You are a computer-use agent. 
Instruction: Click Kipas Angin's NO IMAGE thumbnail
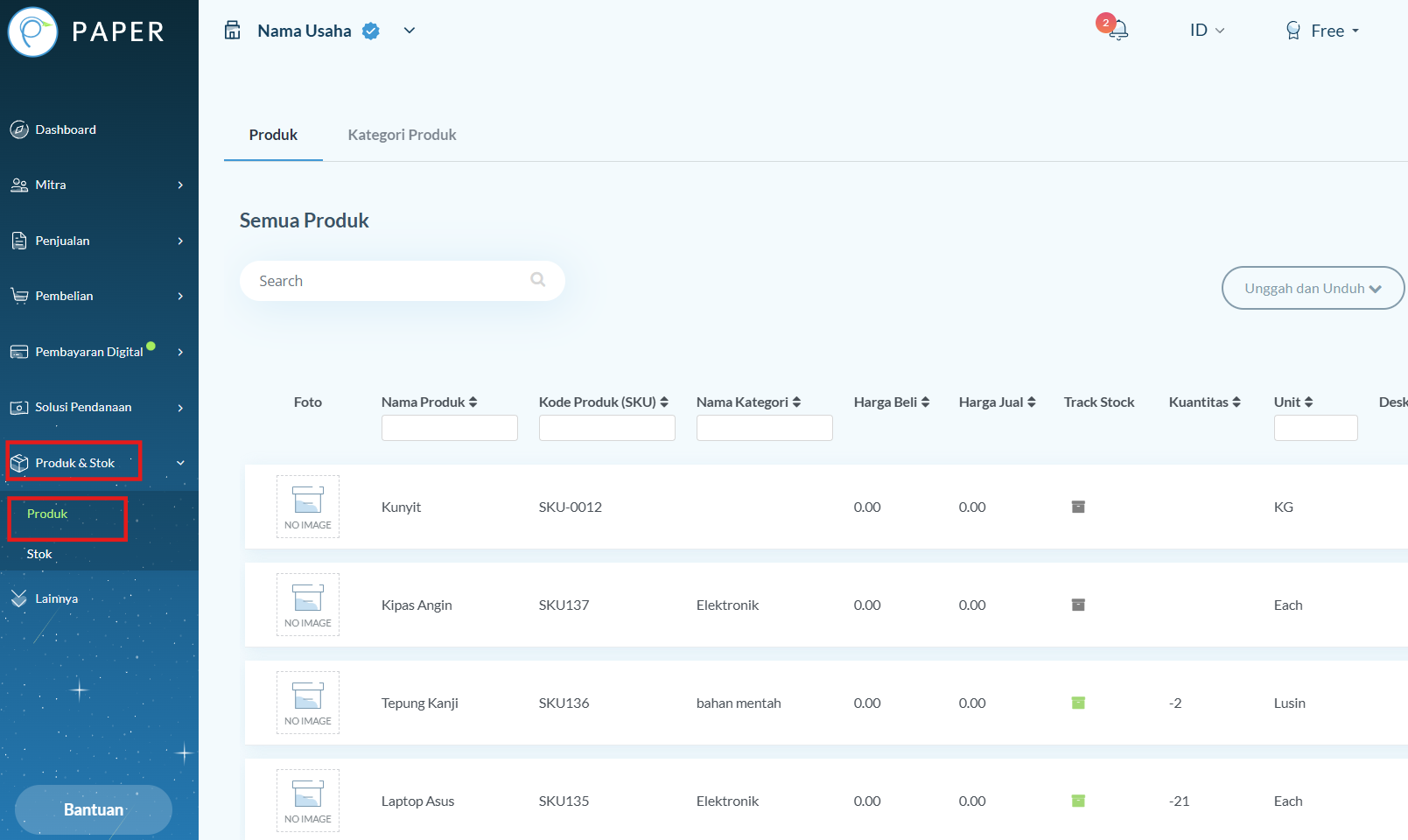pos(308,605)
